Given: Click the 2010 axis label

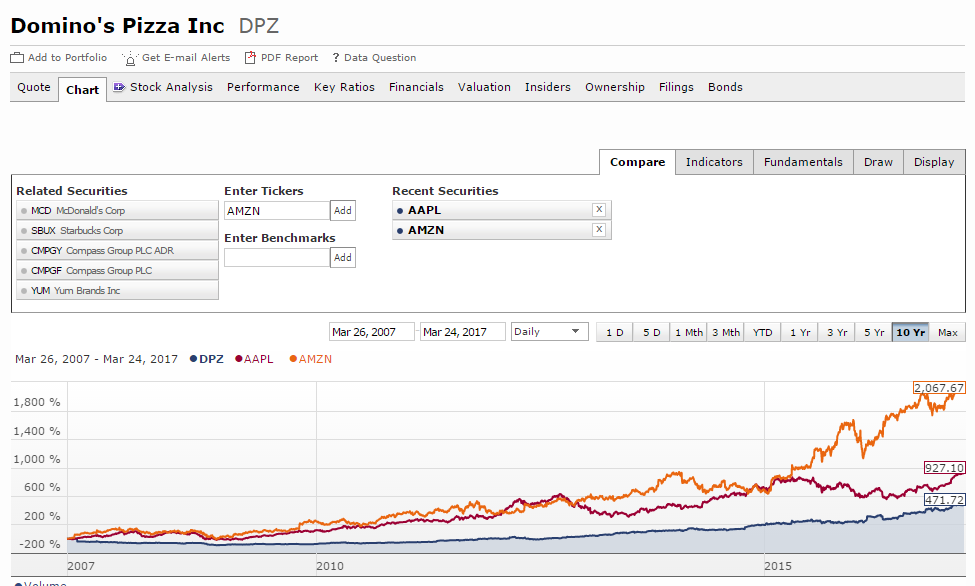Looking at the screenshot, I should [330, 566].
